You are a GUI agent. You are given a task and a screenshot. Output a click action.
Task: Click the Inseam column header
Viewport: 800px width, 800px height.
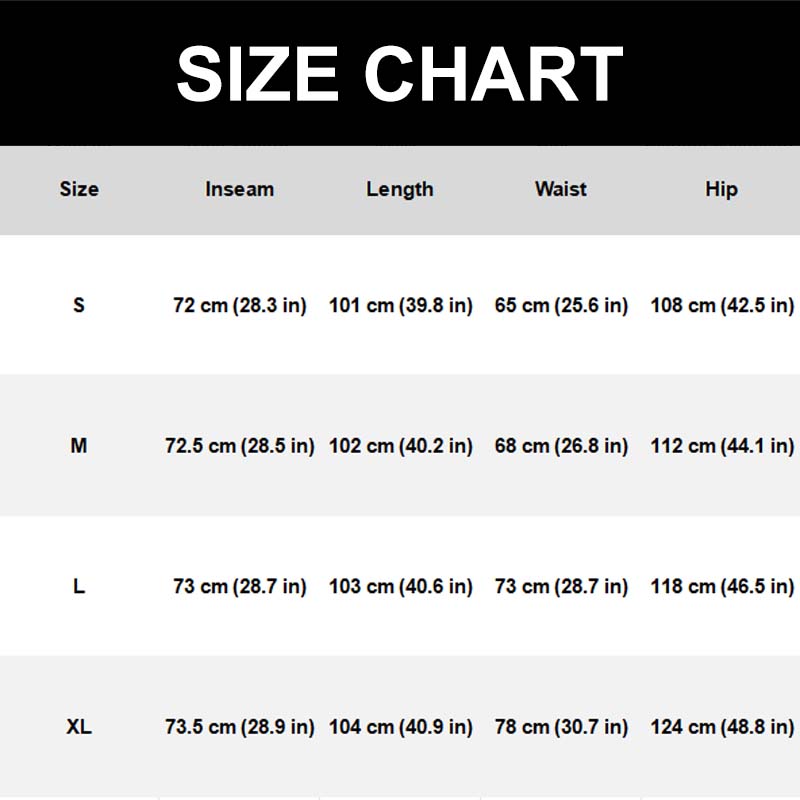coord(239,189)
